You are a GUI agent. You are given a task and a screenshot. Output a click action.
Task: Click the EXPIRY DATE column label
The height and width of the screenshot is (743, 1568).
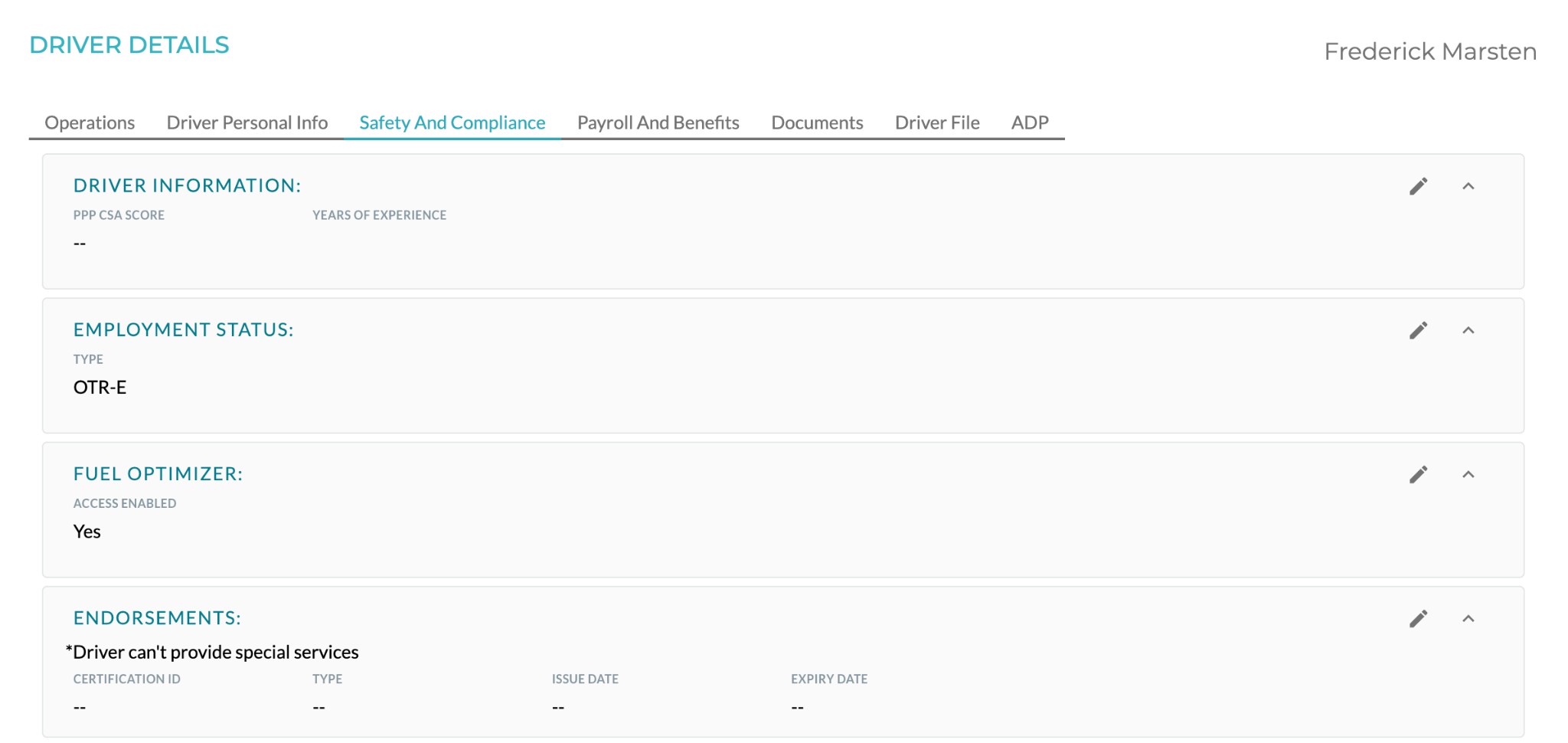[829, 679]
